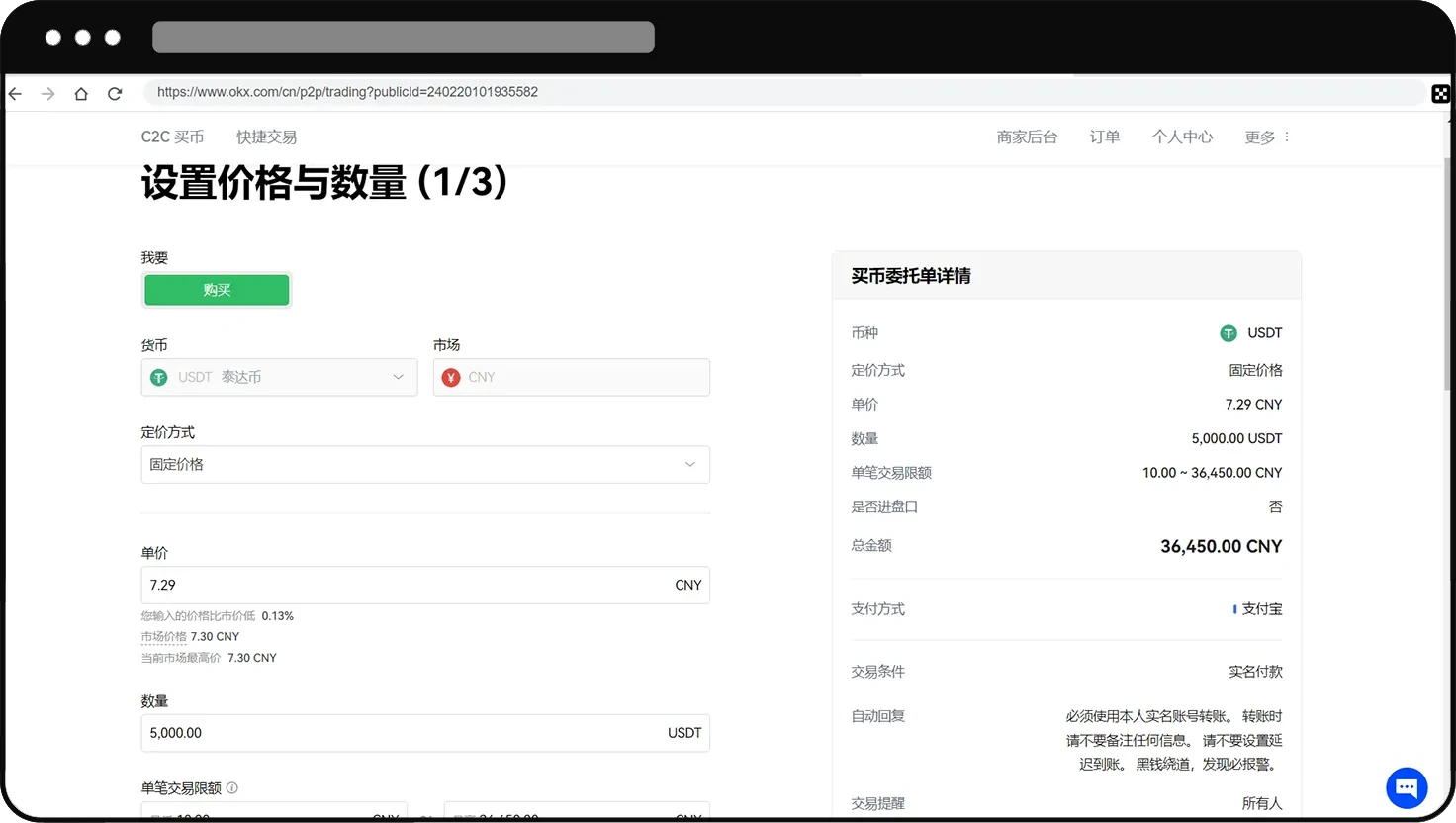Click the page vertical scrollbar
This screenshot has width=1456, height=823.
coord(1447,272)
